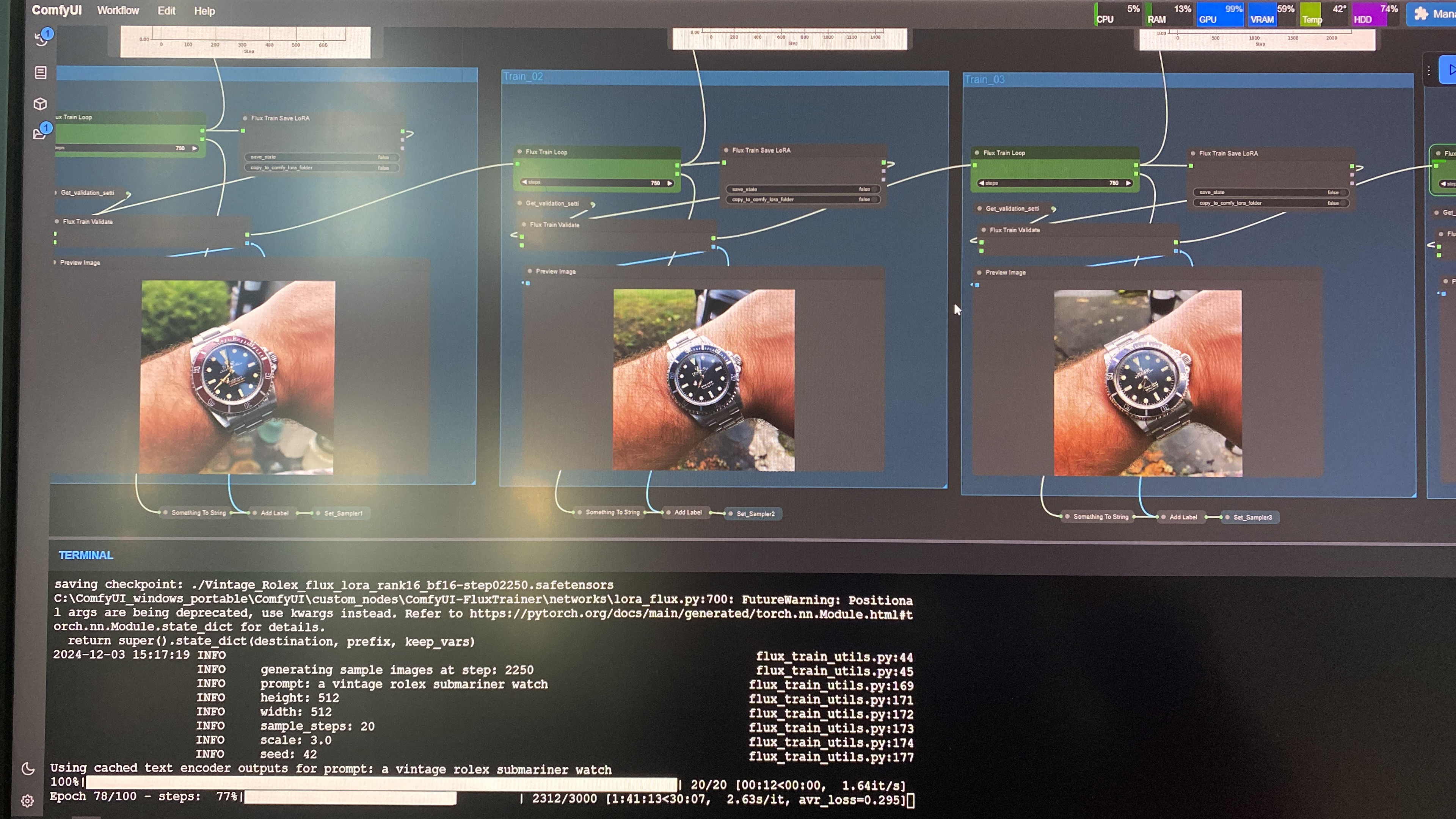The height and width of the screenshot is (819, 1456).
Task: Toggle dark theme with moon icon
Action: click(x=28, y=768)
